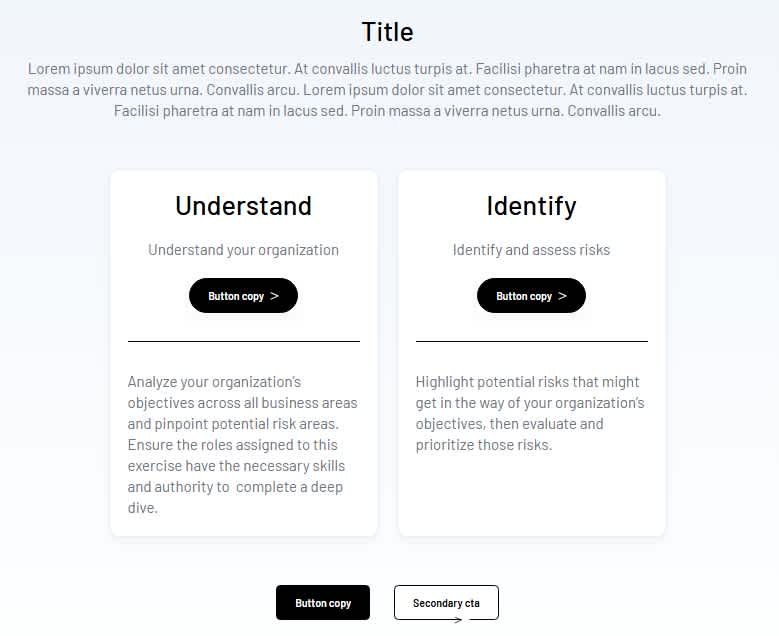Click the page Title heading

pos(388,32)
